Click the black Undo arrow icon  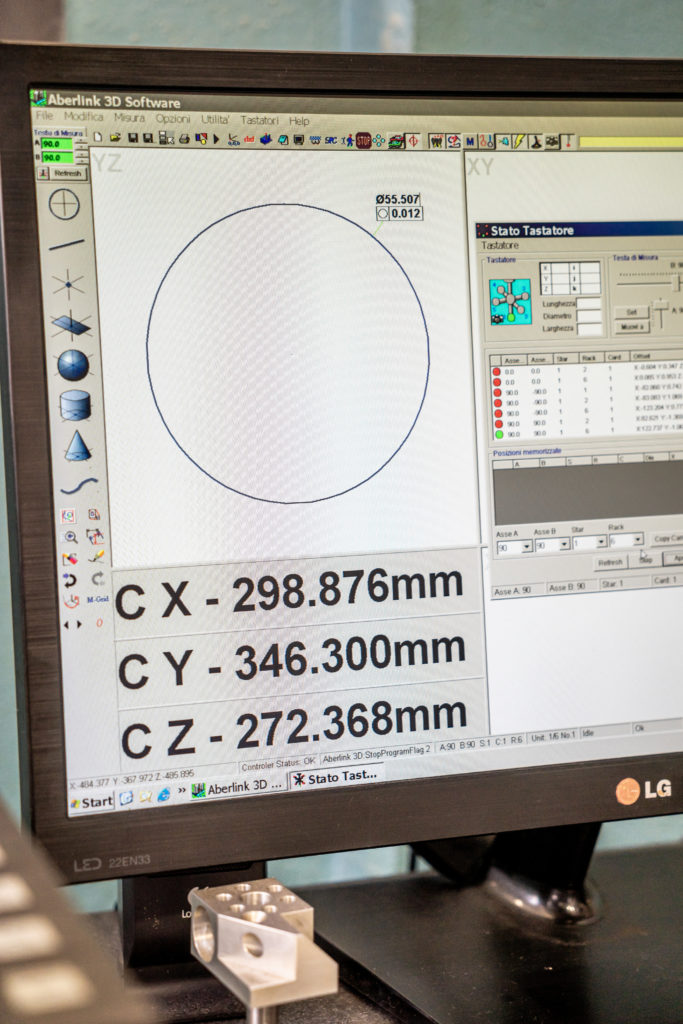click(x=69, y=580)
